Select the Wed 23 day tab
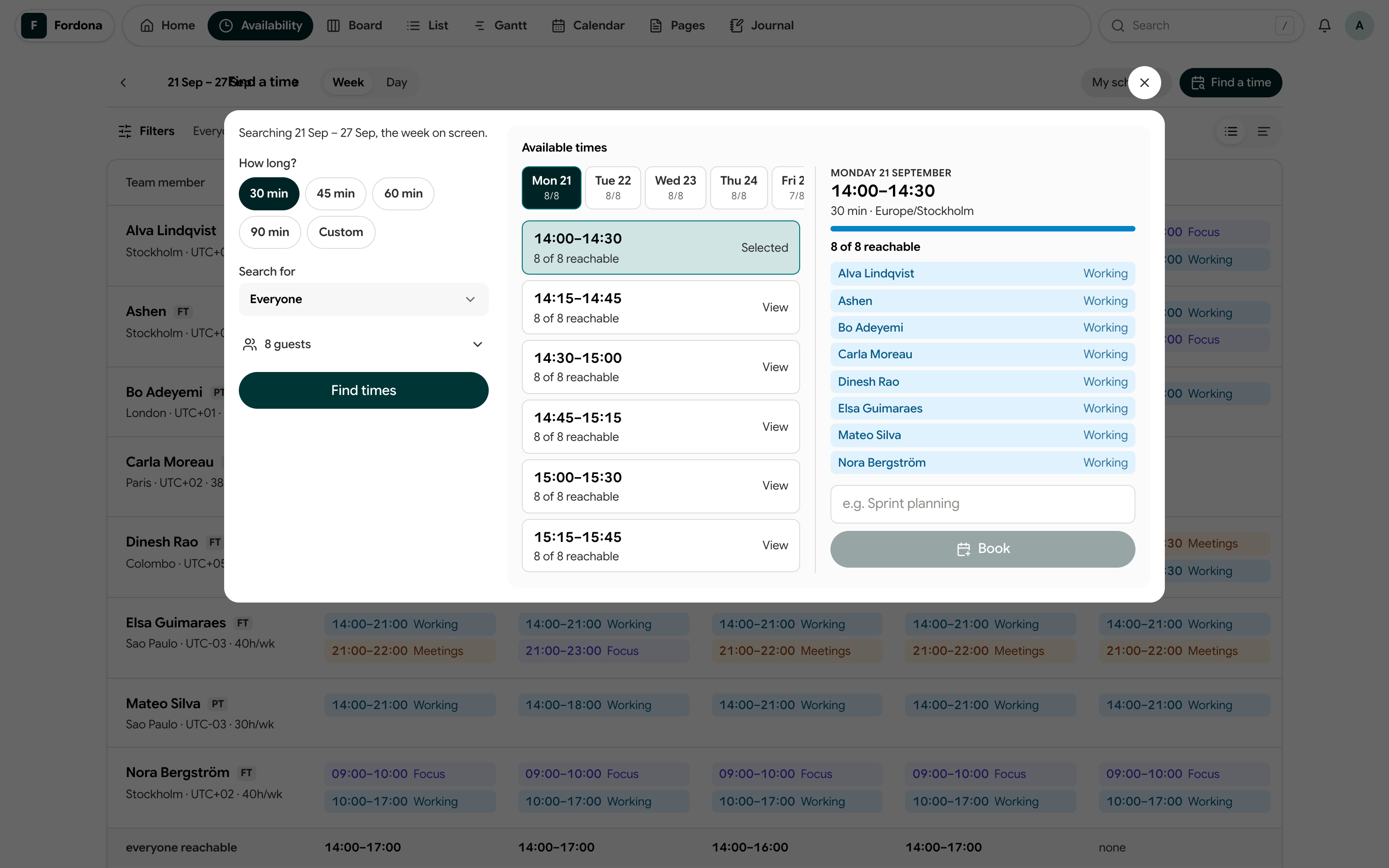Screen dimensions: 1389x868 676,188
